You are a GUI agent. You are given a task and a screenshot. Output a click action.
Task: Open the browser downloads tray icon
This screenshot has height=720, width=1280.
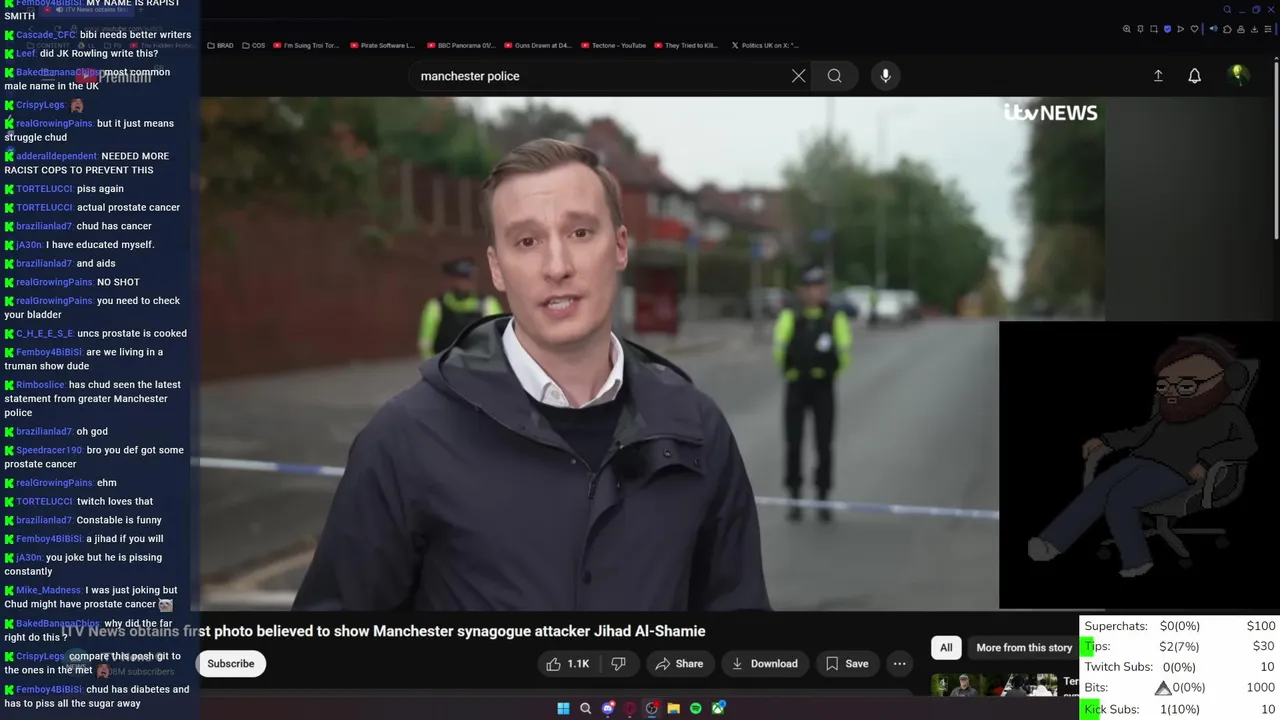coord(1254,29)
